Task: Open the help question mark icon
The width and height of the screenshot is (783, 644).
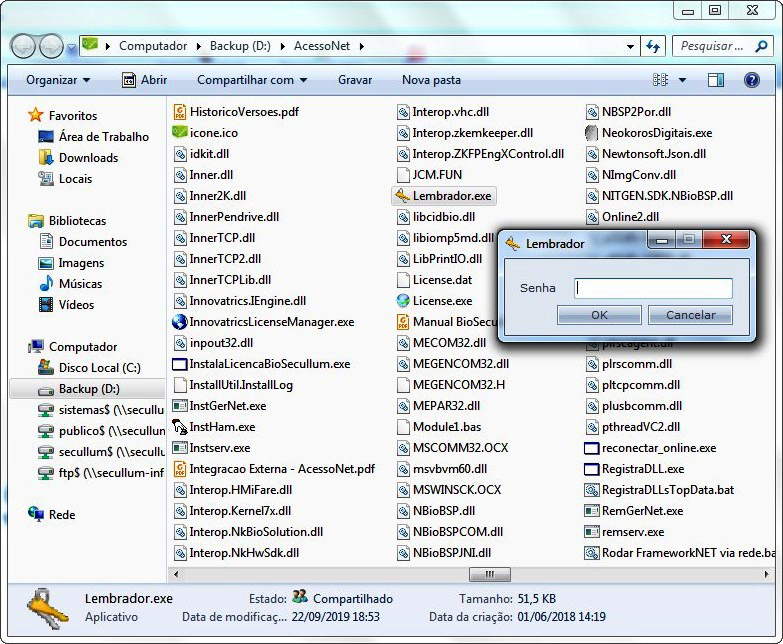Action: pyautogui.click(x=751, y=80)
